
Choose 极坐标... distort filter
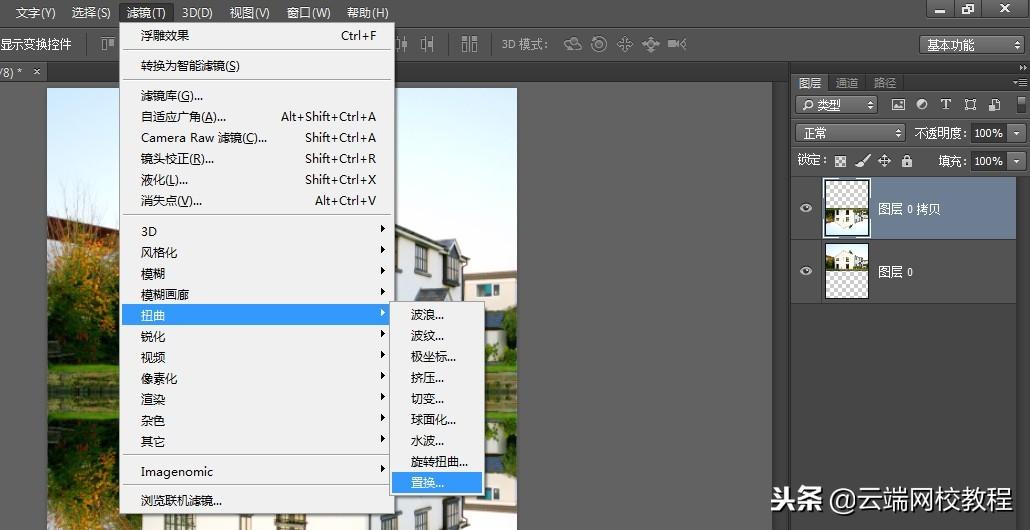tap(437, 357)
